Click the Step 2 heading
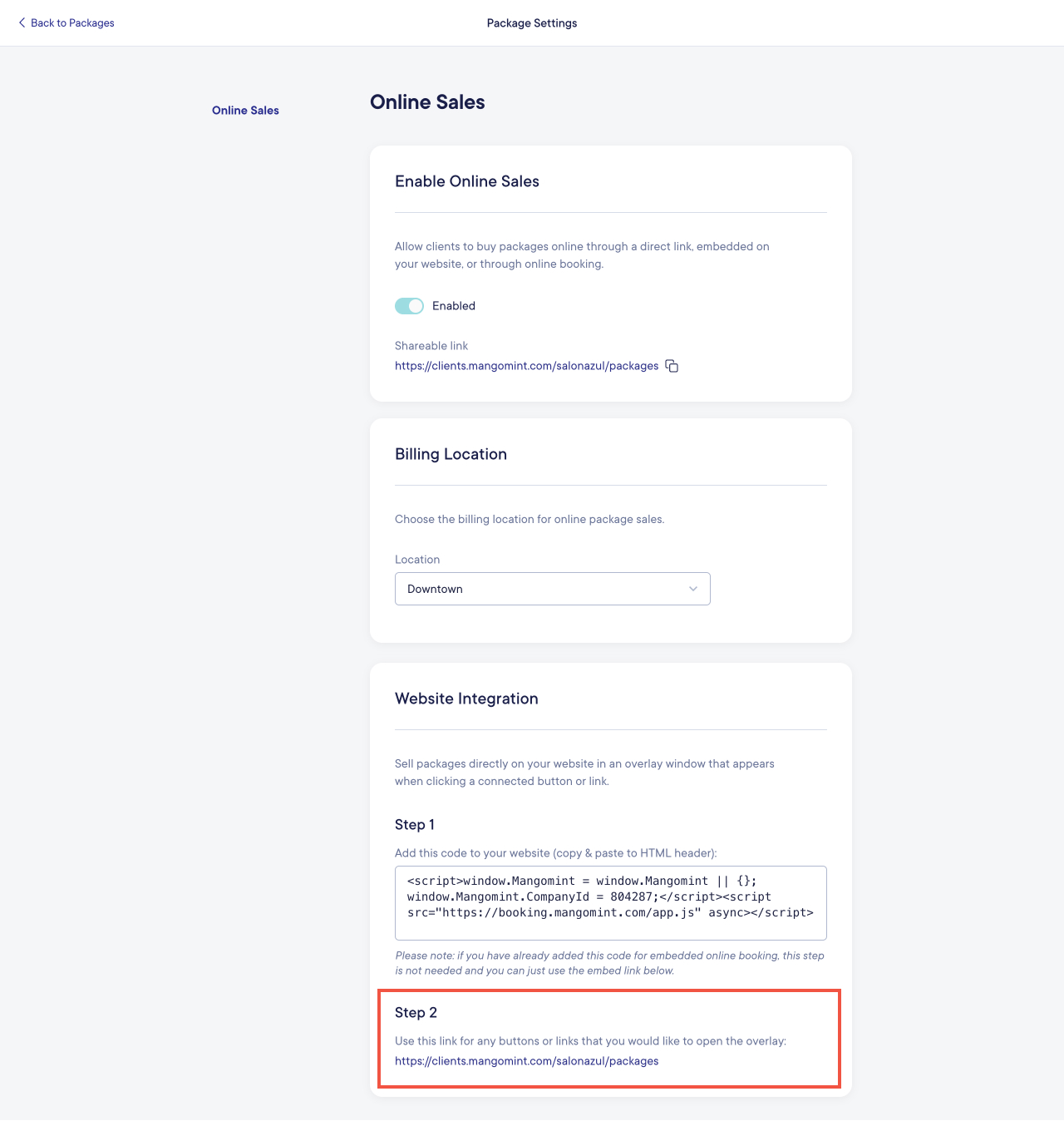This screenshot has width=1064, height=1121. 416,1013
